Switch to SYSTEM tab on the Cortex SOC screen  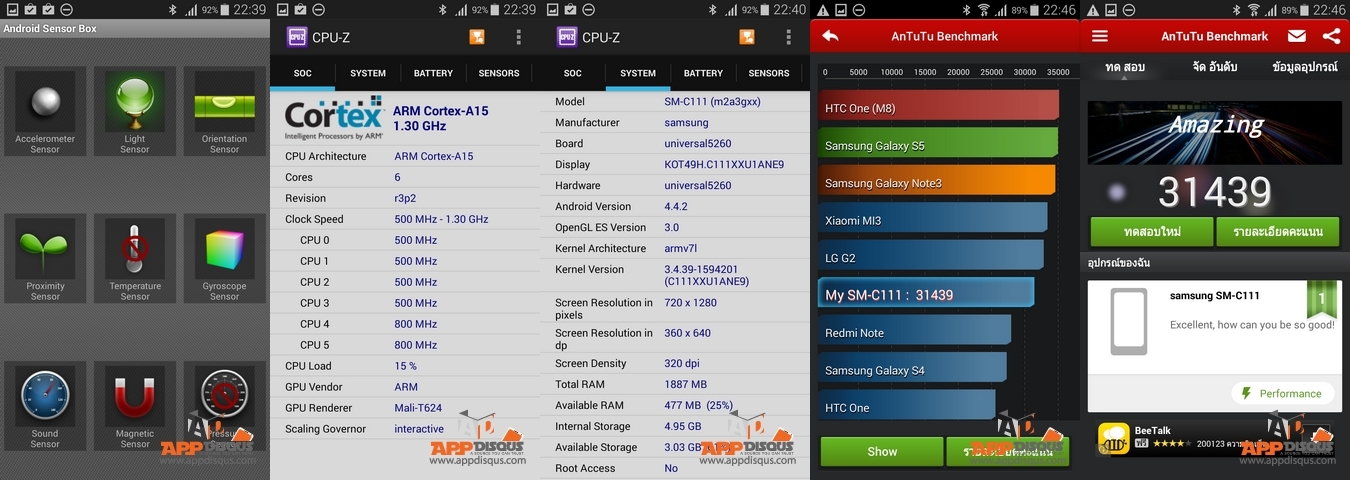coord(368,73)
